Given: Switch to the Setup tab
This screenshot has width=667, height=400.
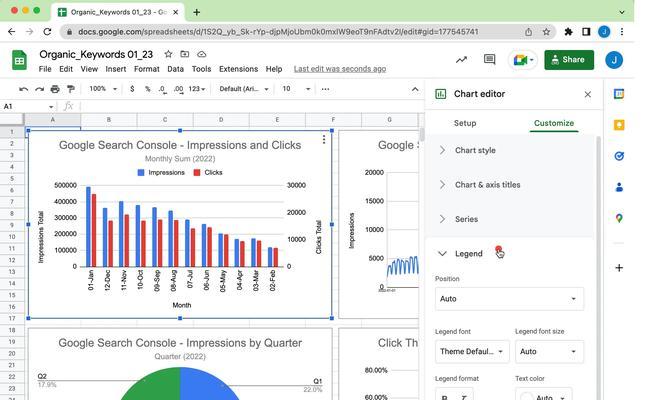Looking at the screenshot, I should pos(465,123).
